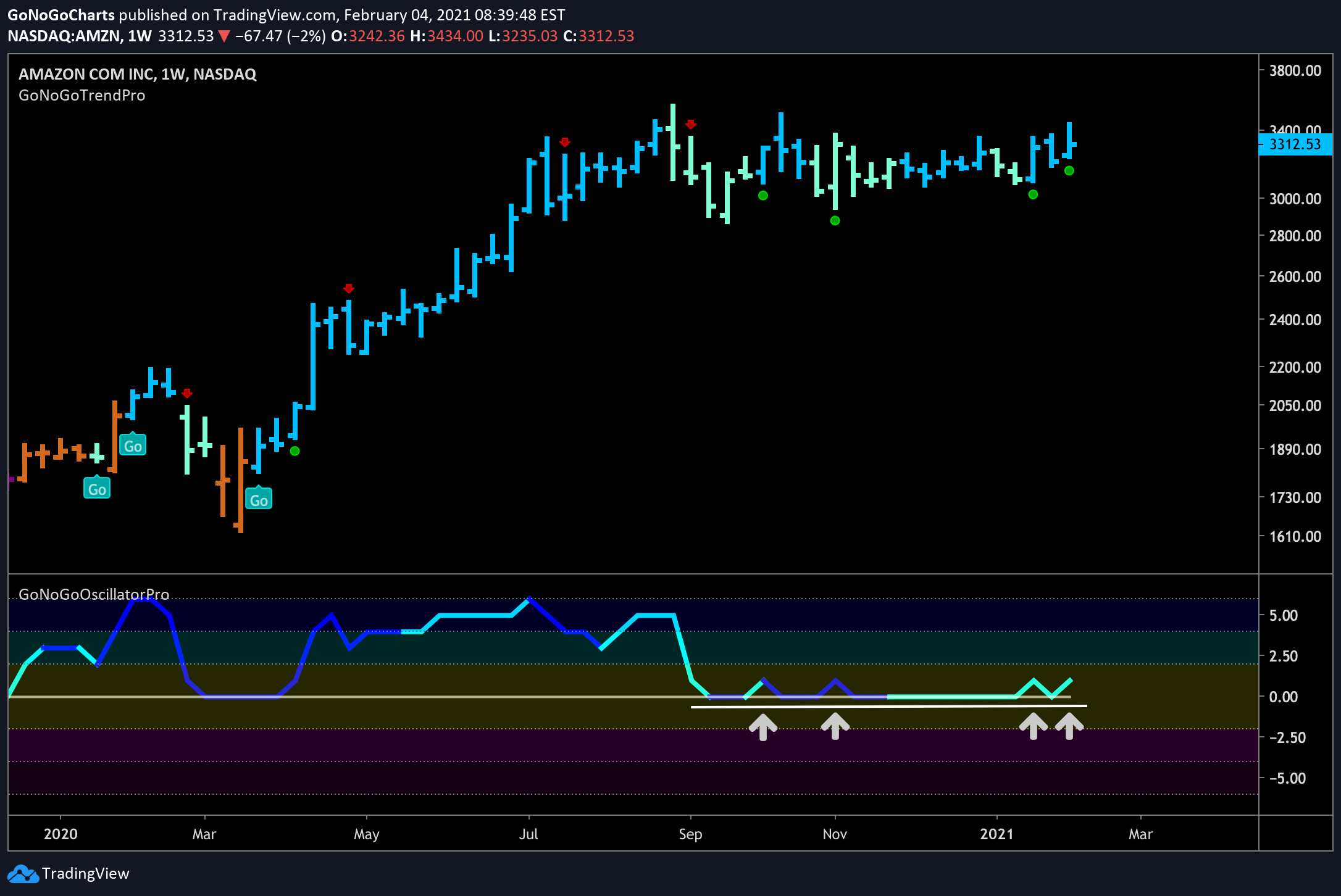Viewport: 1341px width, 896px height.
Task: Click the 2020 time axis label
Action: (61, 834)
